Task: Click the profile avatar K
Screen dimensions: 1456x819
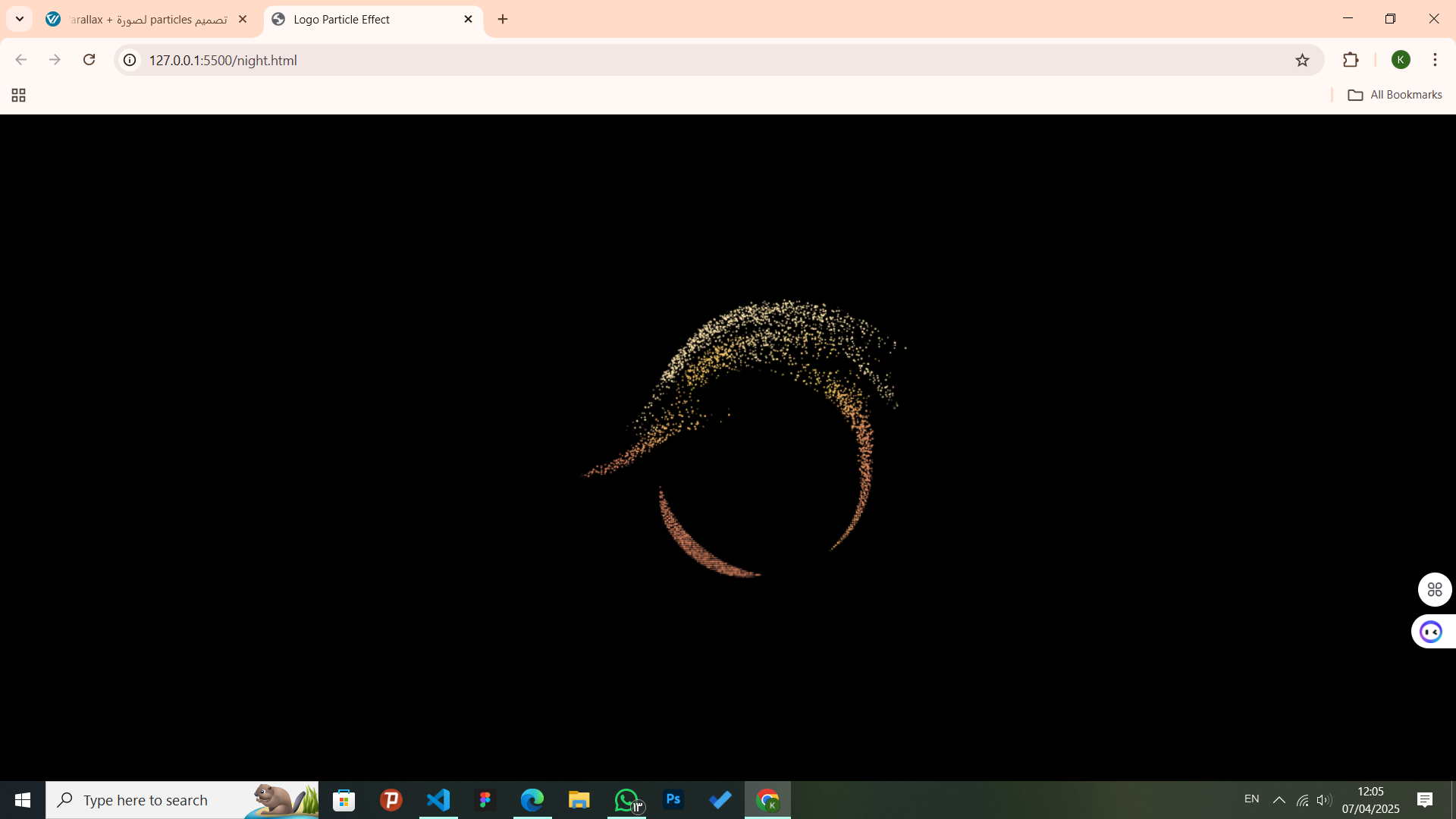Action: (1401, 60)
